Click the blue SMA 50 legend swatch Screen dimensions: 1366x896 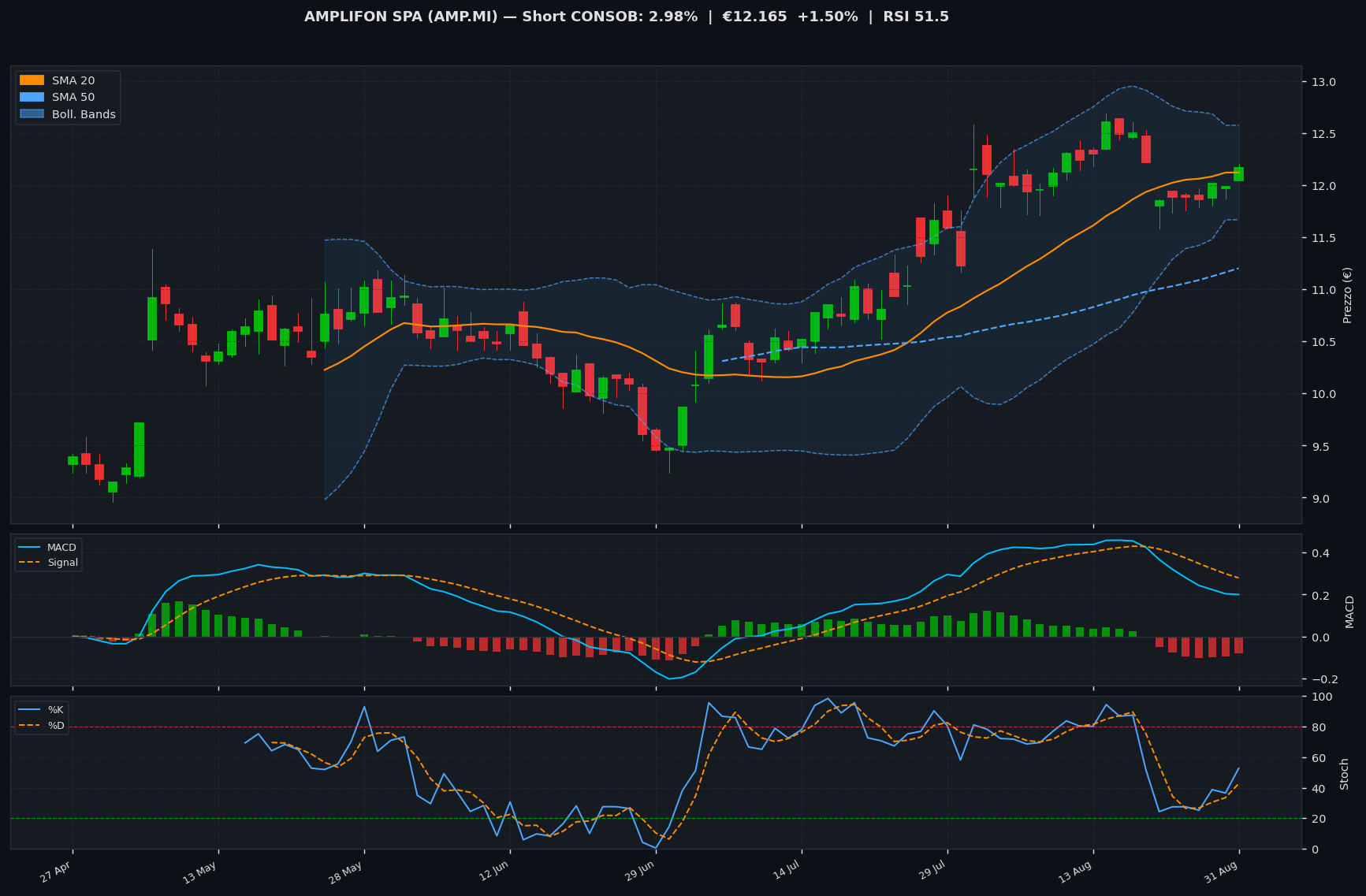coord(32,98)
